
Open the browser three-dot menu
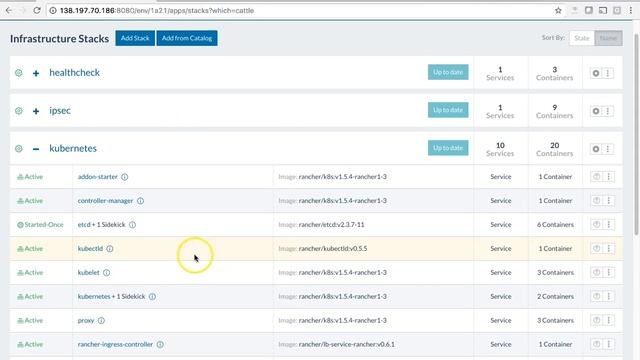pyautogui.click(x=631, y=11)
